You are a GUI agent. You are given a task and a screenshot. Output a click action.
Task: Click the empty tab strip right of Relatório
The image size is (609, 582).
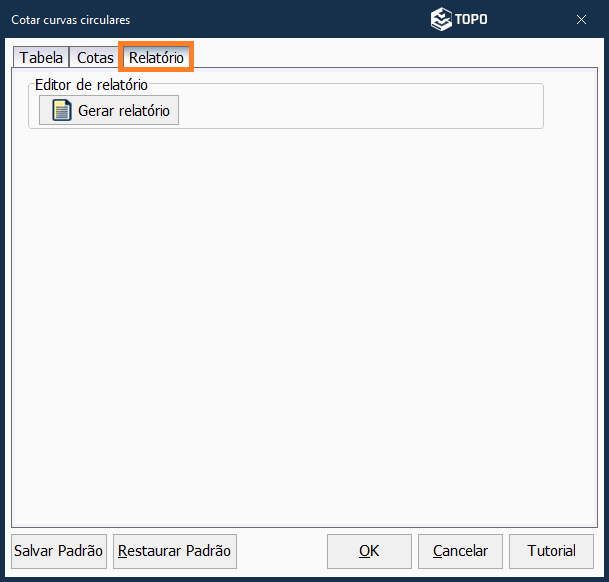coord(400,58)
